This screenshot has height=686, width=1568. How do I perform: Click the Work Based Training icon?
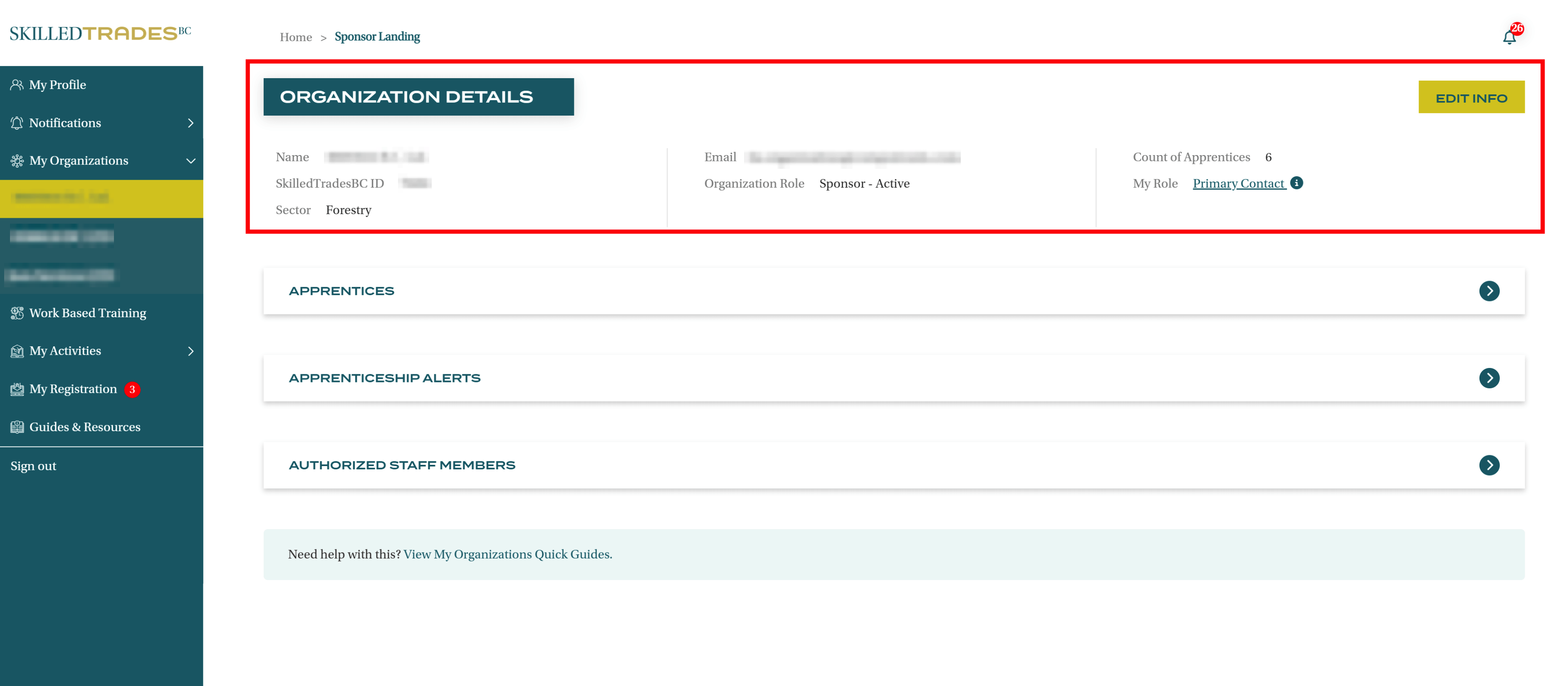(x=17, y=313)
